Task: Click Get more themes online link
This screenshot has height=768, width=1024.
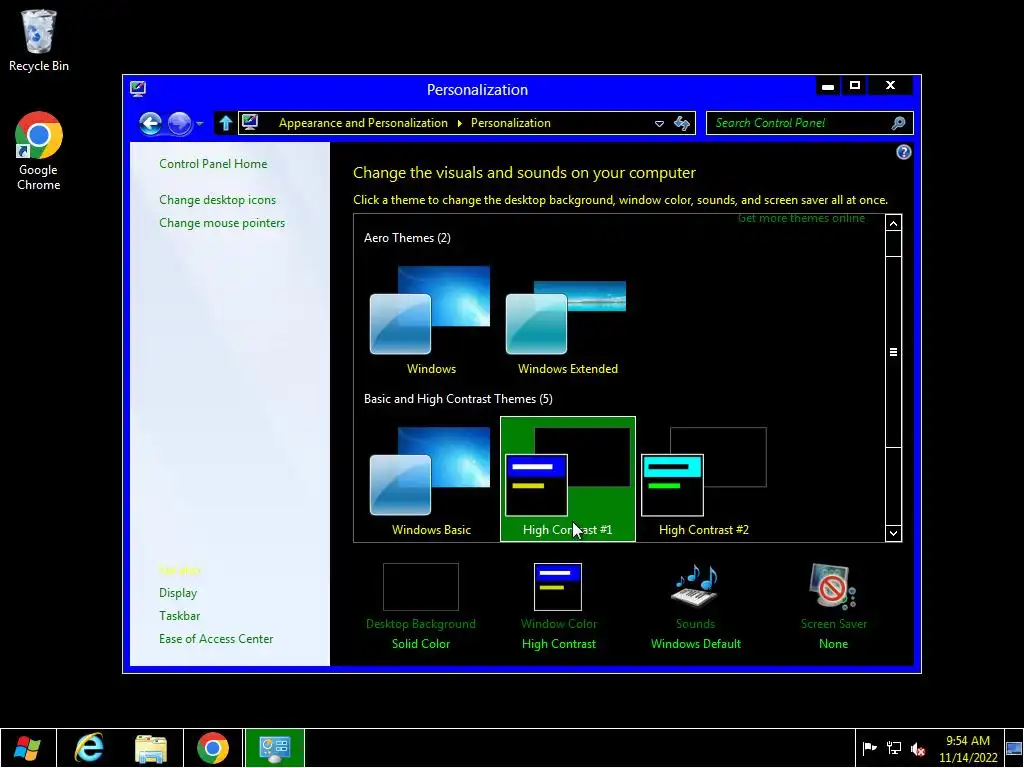Action: tap(801, 219)
